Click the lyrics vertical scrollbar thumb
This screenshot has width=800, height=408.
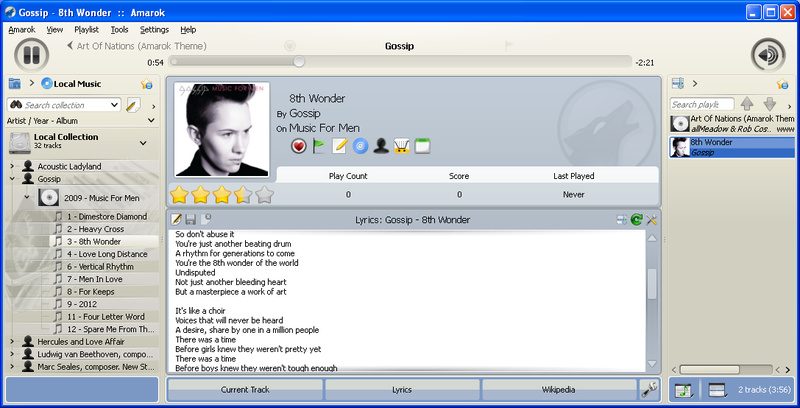652,284
